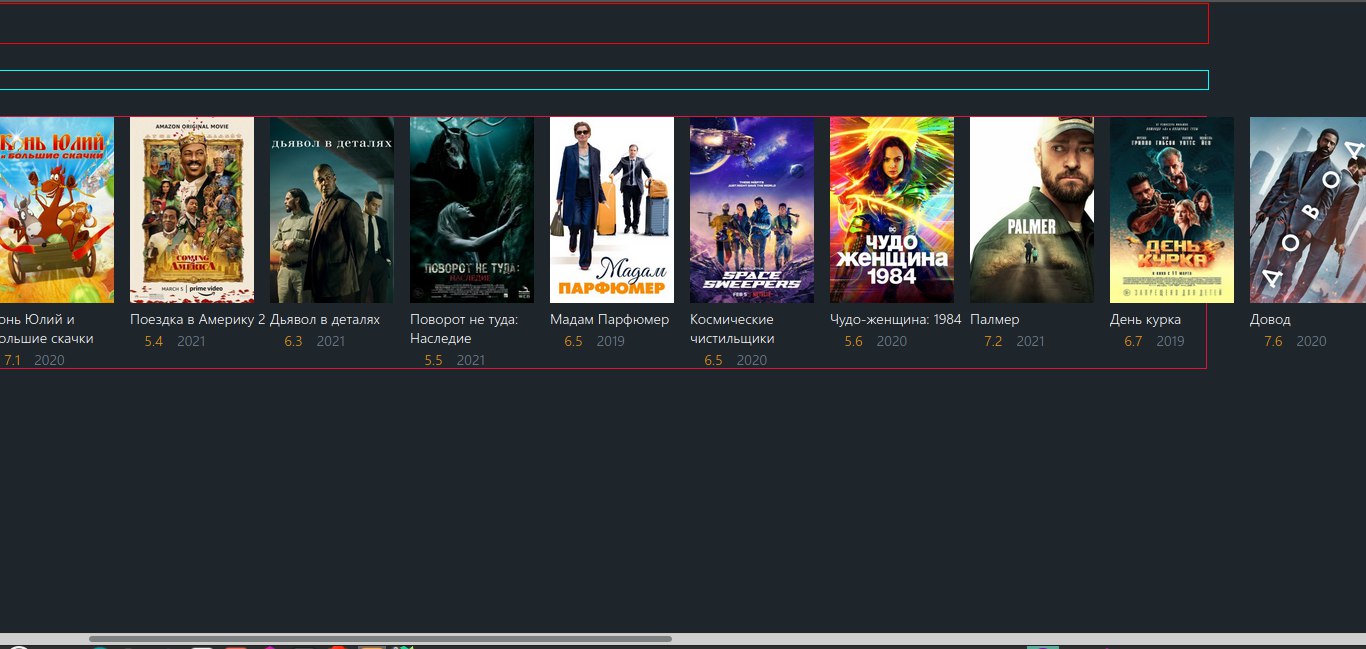Click the title Чудо-женщина: 1984

pos(896,320)
